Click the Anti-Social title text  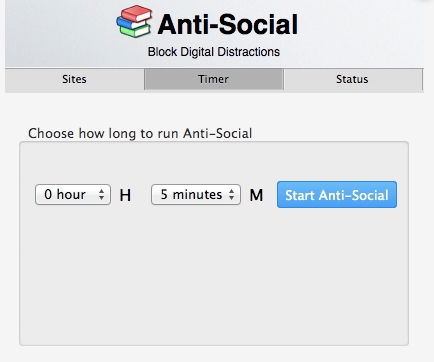click(x=228, y=24)
